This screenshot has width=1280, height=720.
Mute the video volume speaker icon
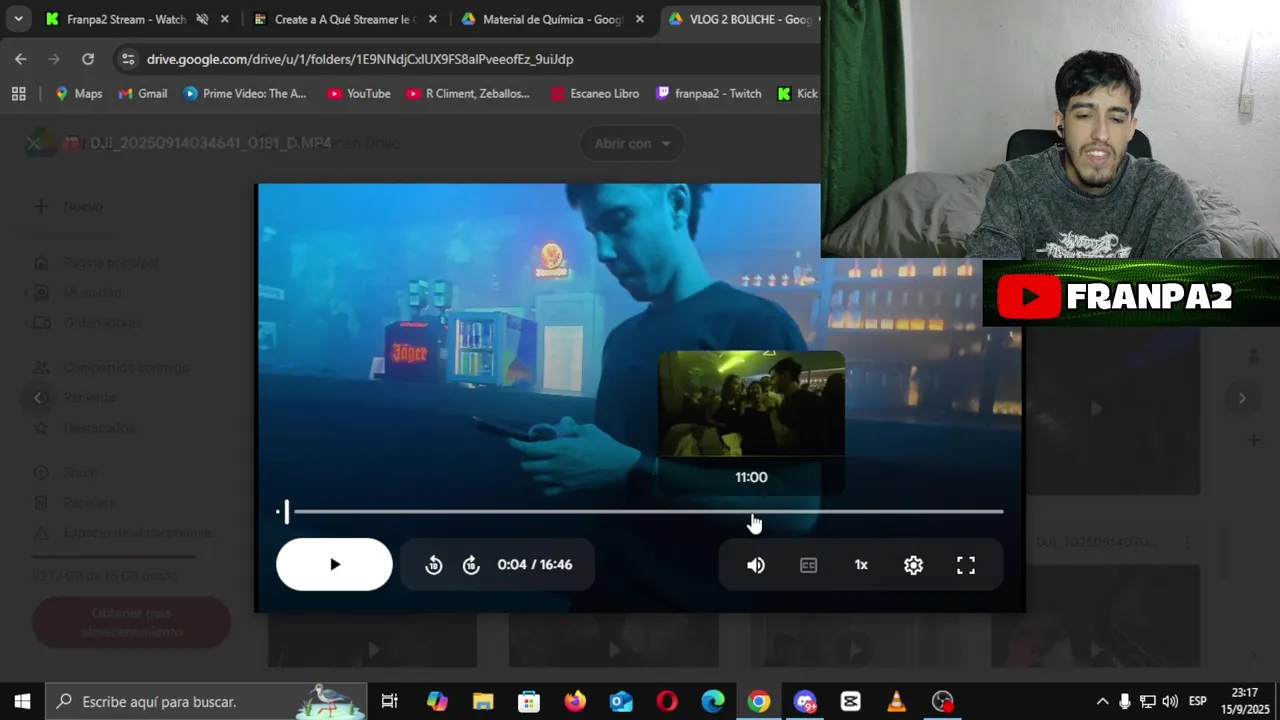point(756,565)
